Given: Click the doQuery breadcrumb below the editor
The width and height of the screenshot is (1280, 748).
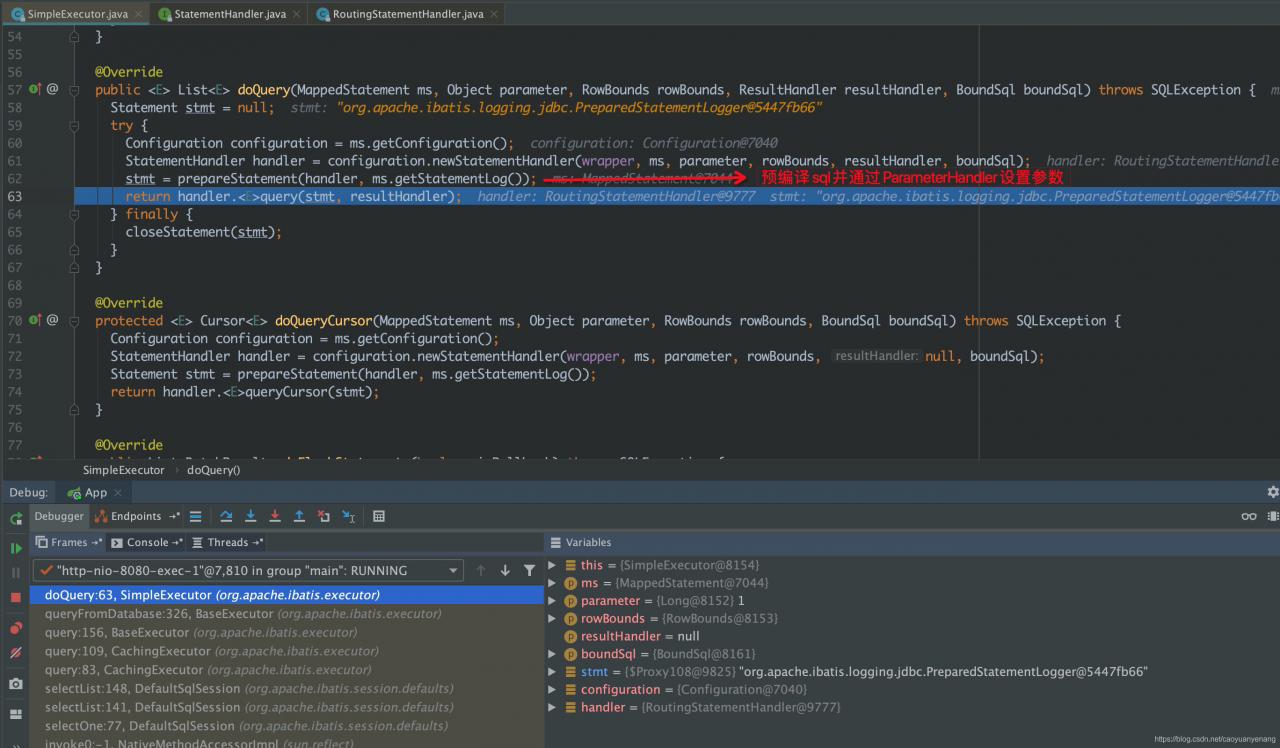Looking at the screenshot, I should click(x=213, y=470).
